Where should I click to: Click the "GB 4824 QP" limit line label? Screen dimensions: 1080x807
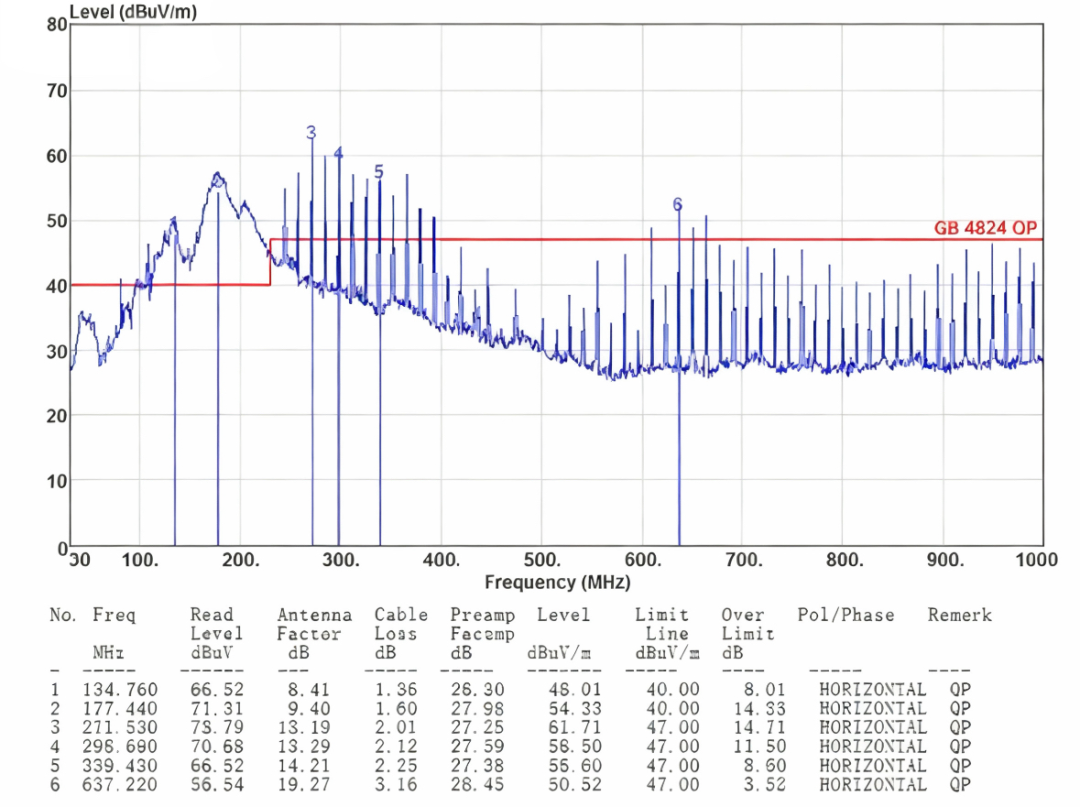[985, 228]
